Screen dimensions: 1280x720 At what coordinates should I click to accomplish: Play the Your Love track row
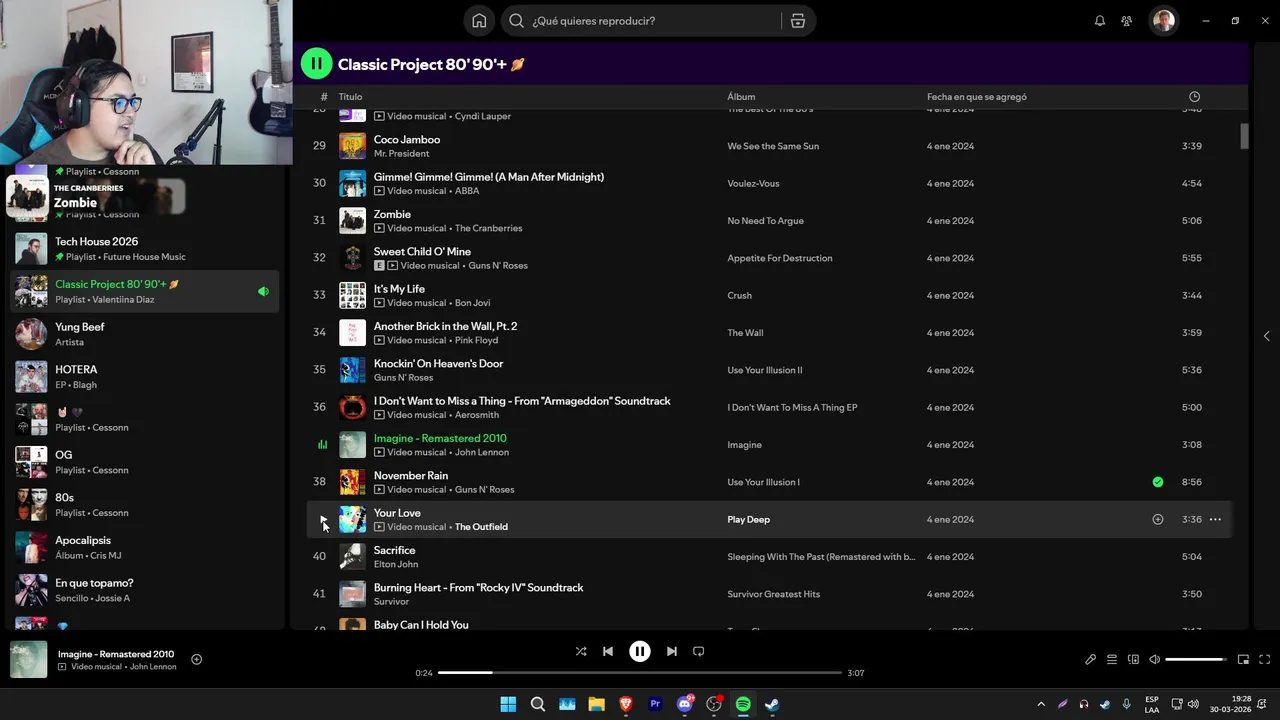coord(322,520)
